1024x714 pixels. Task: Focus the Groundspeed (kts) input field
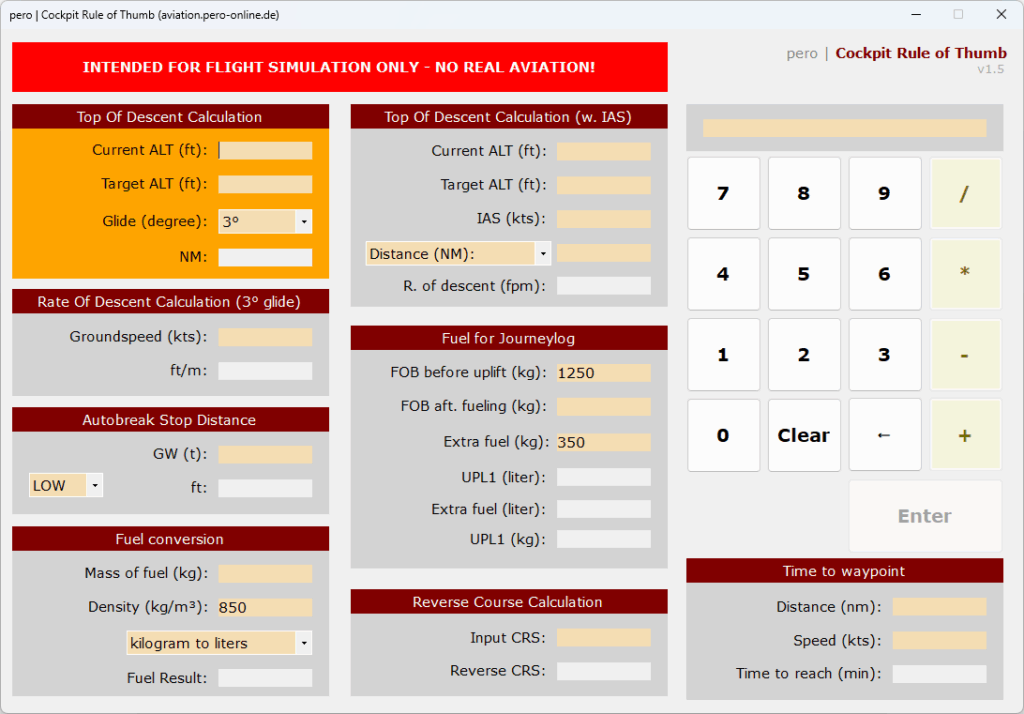tap(265, 338)
